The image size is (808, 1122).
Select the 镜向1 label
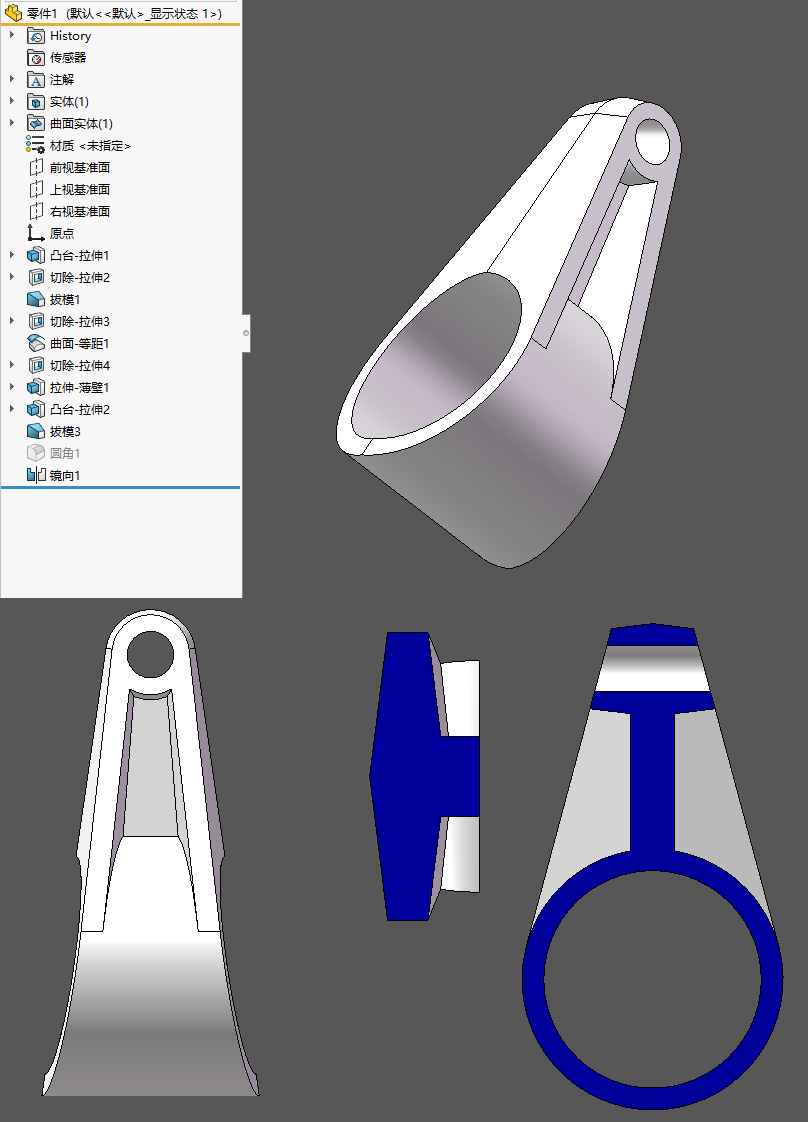(x=65, y=475)
